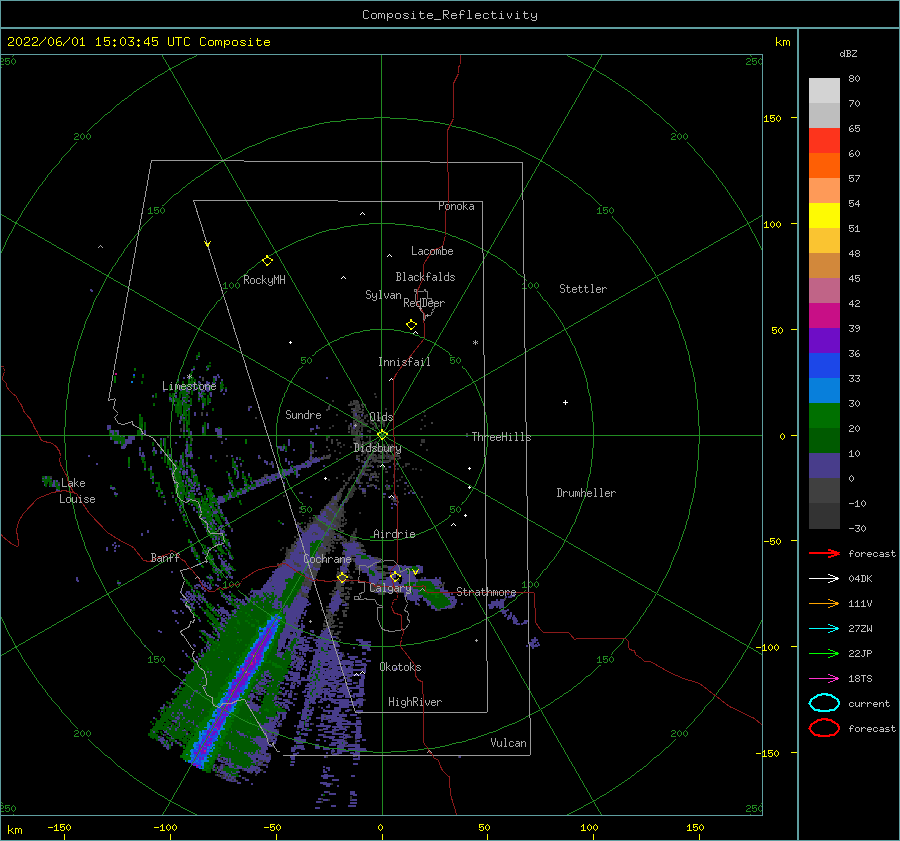Select the ThreeHills label
This screenshot has height=841, width=900.
pos(501,437)
